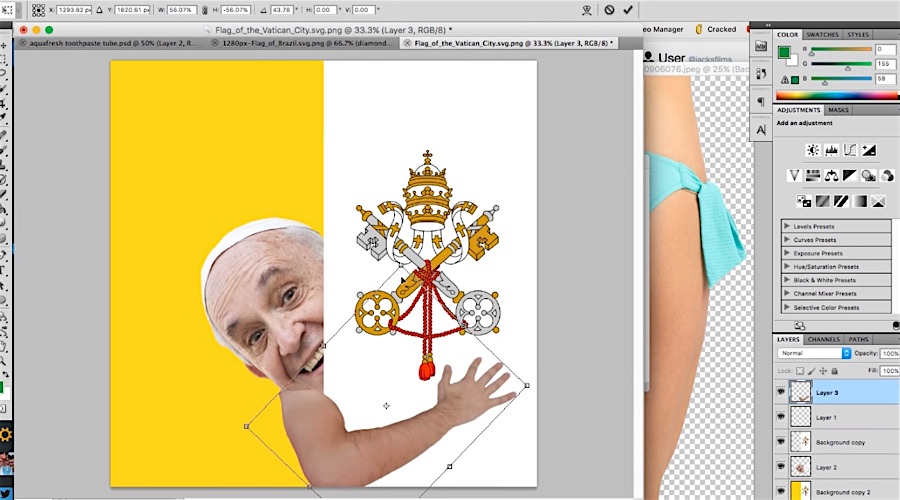Lock image pixels brush icon
Screen dimensions: 900x500
click(812, 371)
